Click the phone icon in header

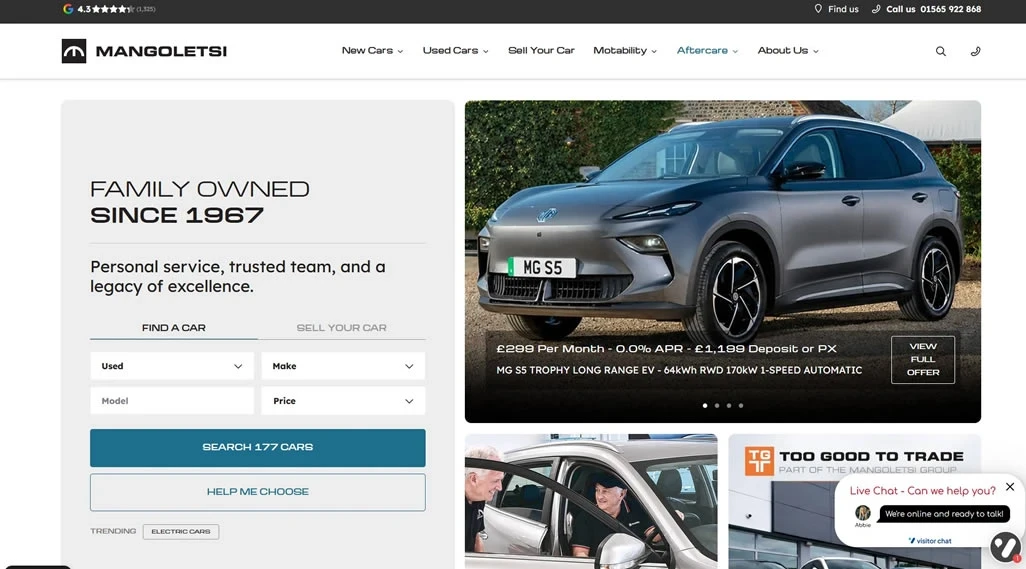[x=975, y=51]
